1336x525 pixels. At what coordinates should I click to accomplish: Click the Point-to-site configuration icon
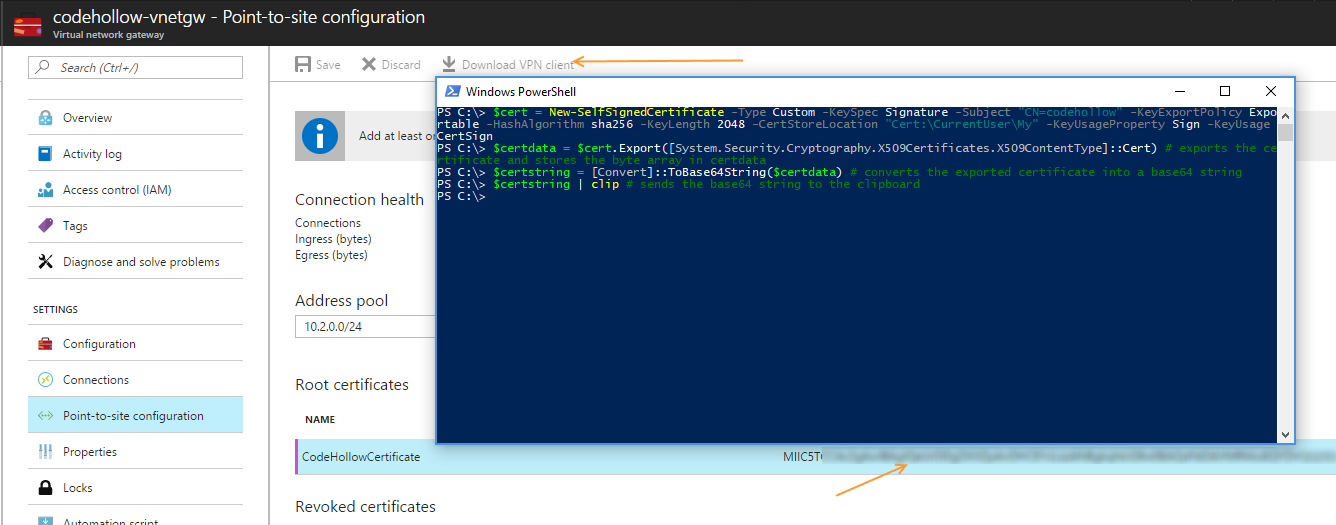pyautogui.click(x=45, y=416)
